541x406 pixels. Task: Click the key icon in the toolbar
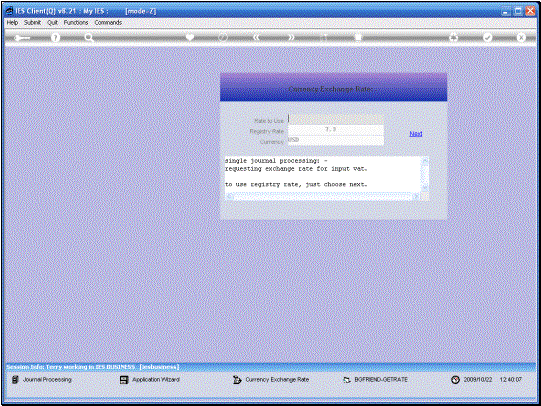pos(22,38)
